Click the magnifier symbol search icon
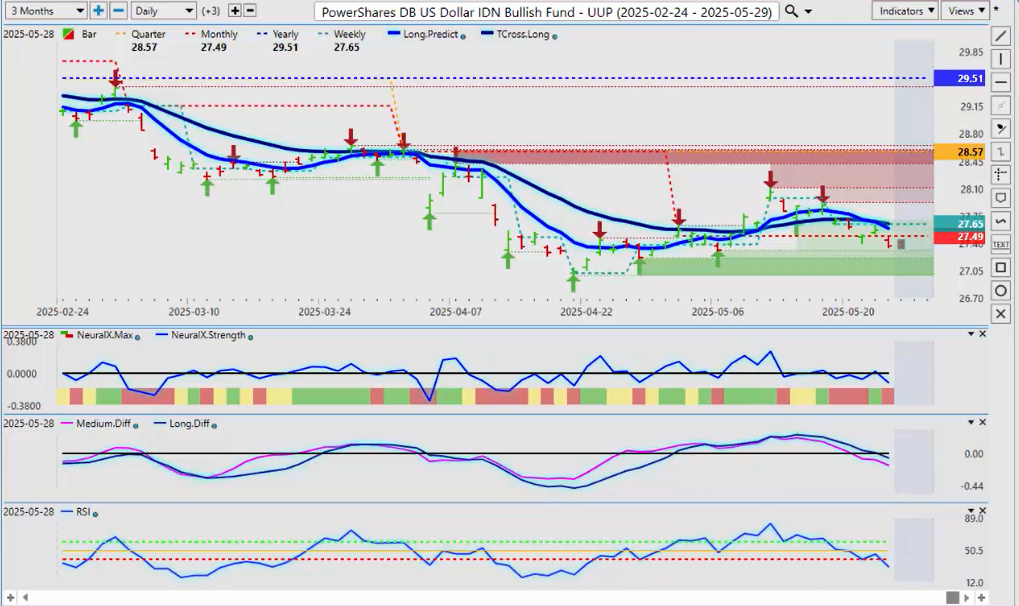The image size is (1019, 606). [791, 11]
